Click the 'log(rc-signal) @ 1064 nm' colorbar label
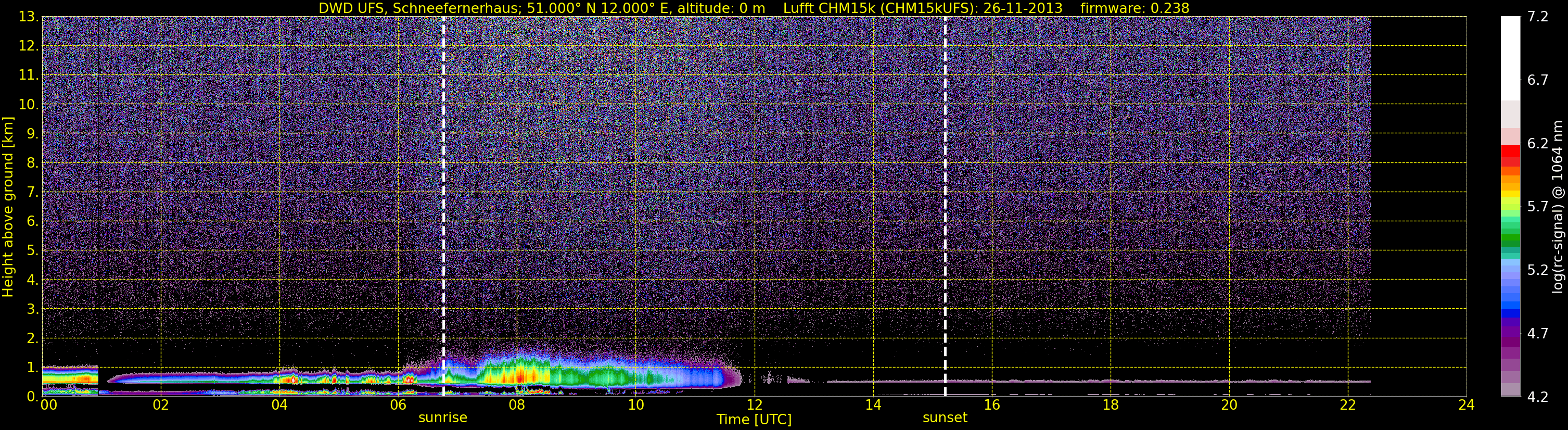The height and width of the screenshot is (430, 1568). coord(1558,207)
